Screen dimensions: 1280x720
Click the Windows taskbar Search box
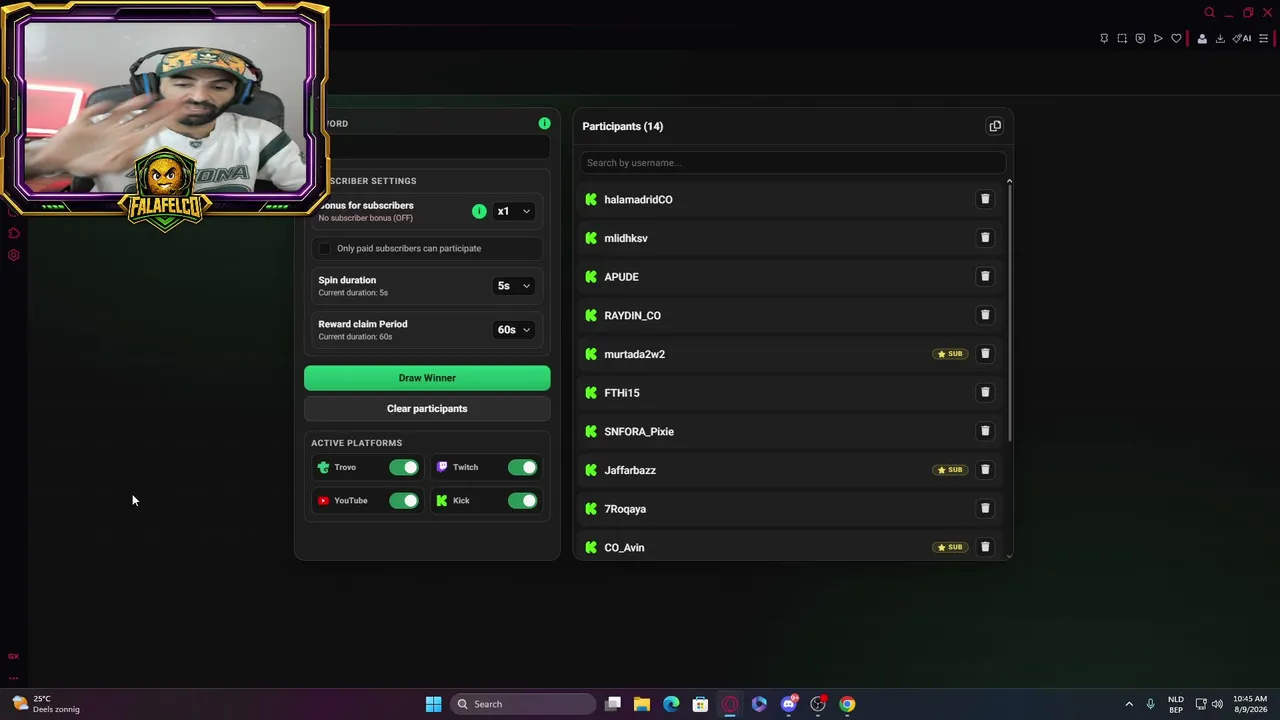(x=525, y=704)
